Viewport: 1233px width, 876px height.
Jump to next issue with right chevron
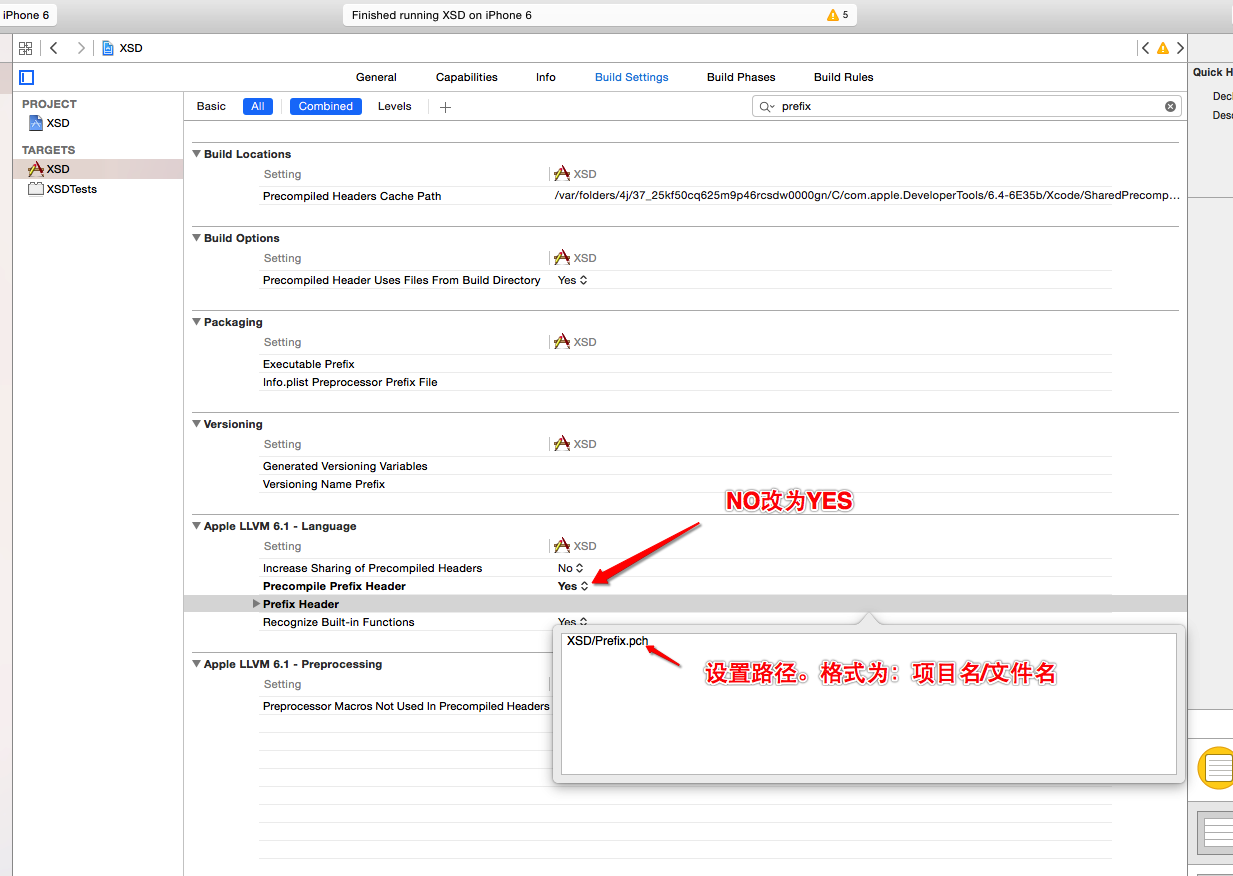pyautogui.click(x=1180, y=48)
